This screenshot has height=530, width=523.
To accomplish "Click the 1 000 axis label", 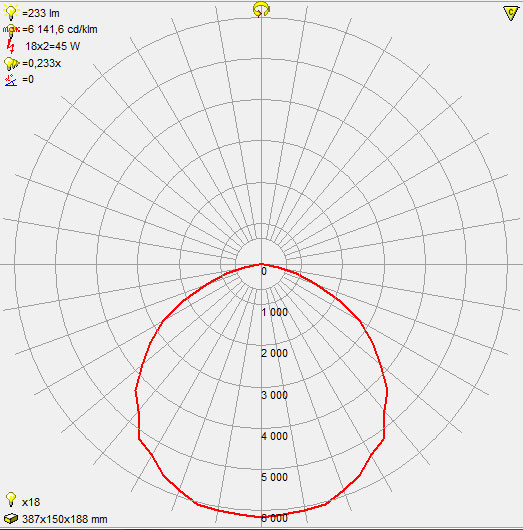I will tap(275, 312).
